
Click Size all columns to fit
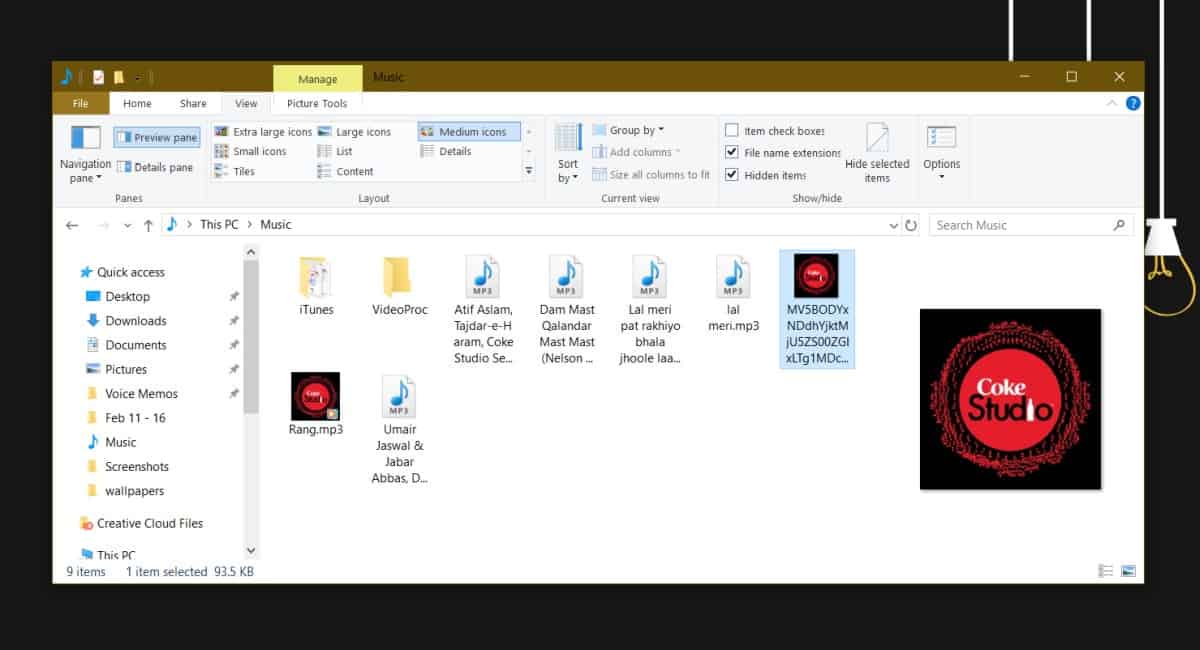pos(651,174)
